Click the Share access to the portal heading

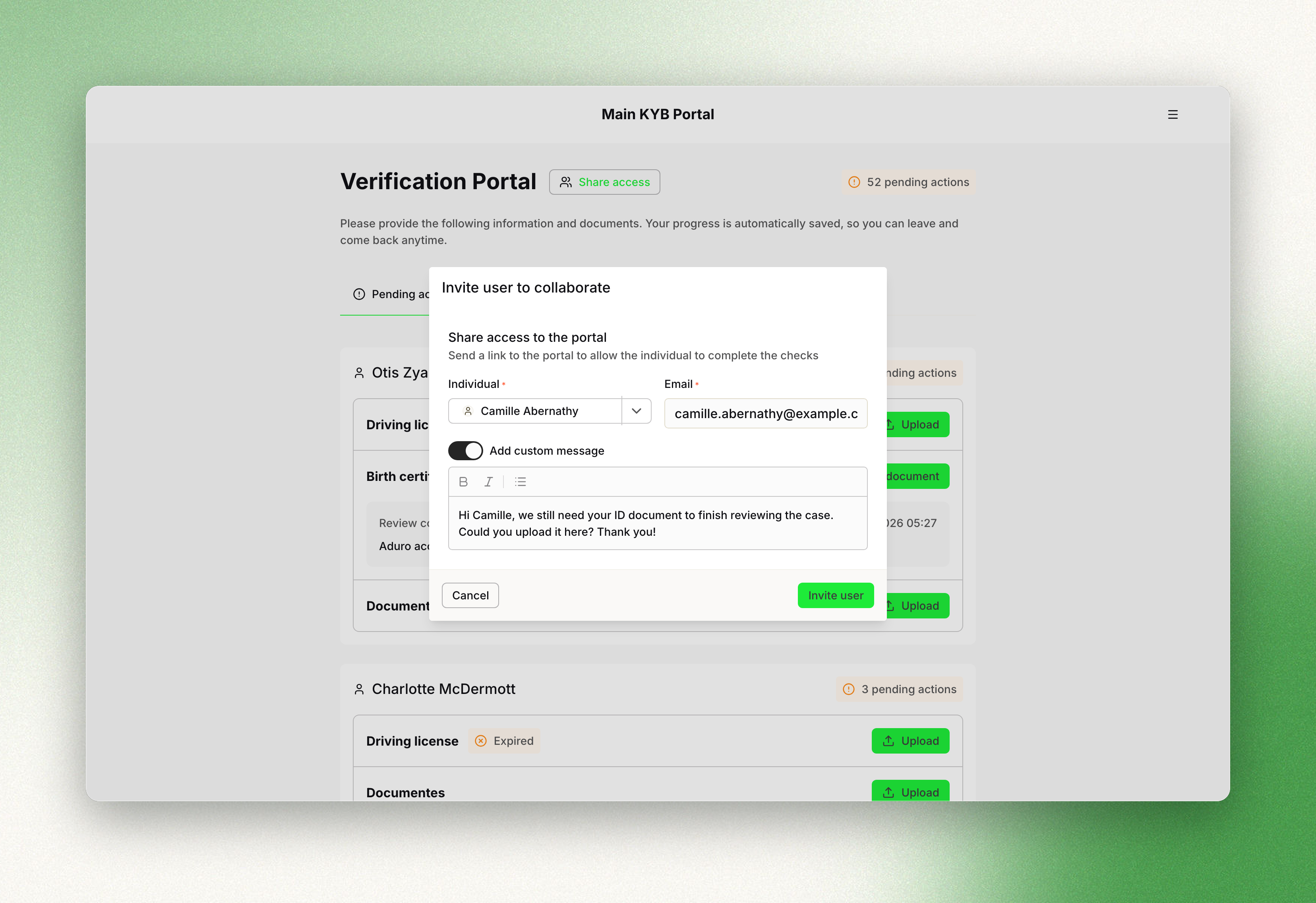[527, 337]
